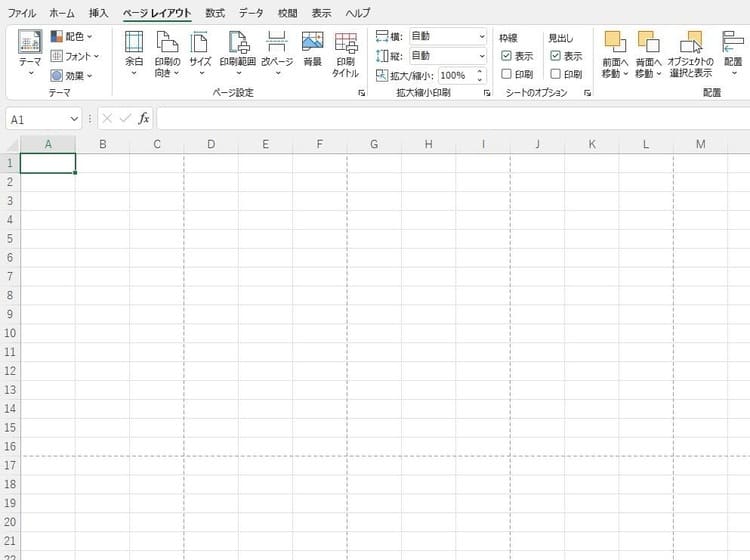Toggle the 枠線 印刷 (Gridlines print) checkbox

tap(506, 74)
